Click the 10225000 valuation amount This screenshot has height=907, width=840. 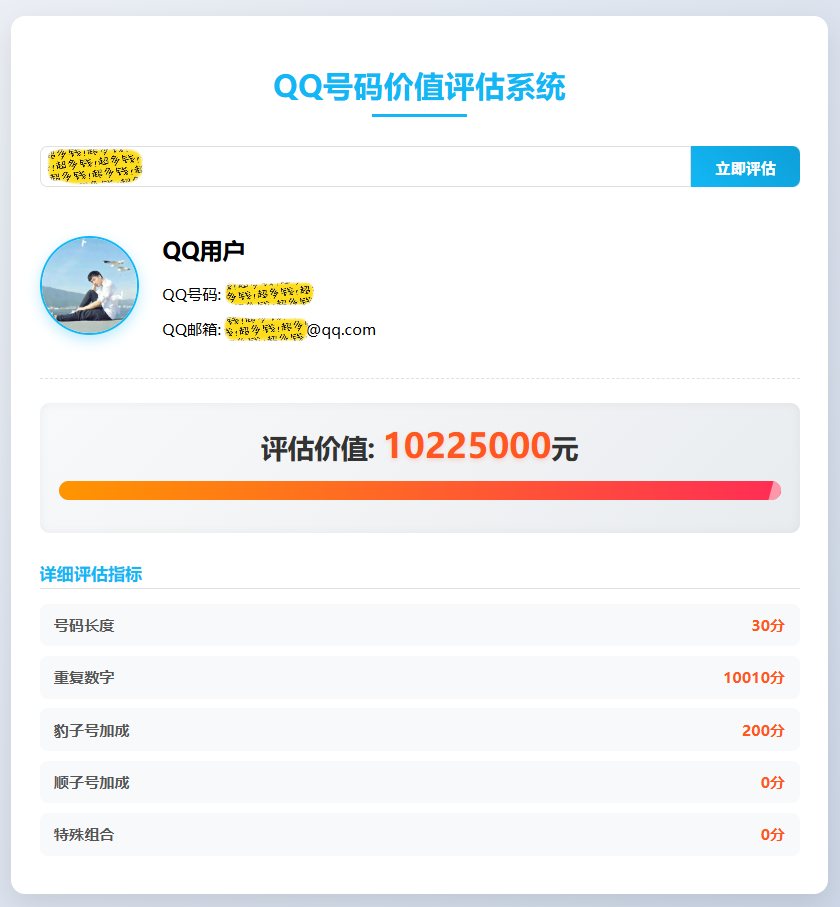(467, 445)
